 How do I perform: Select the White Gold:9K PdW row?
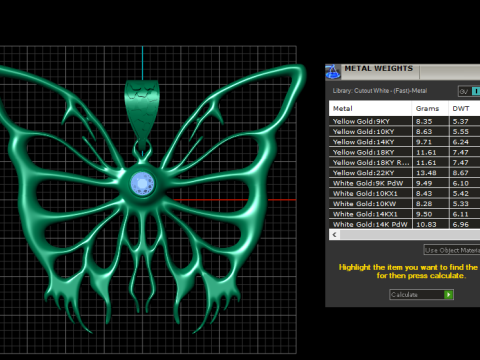[x=405, y=183]
